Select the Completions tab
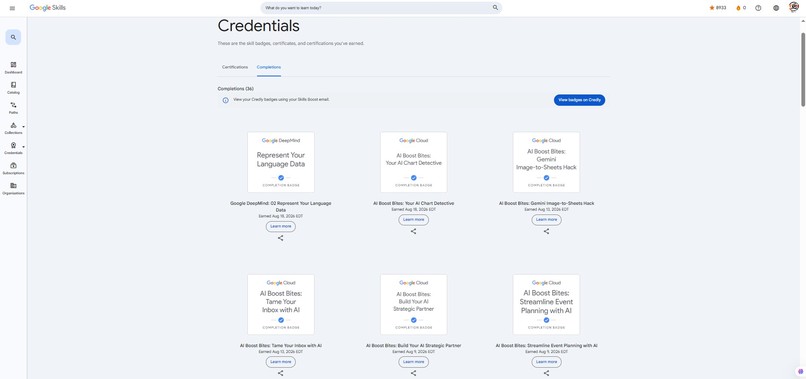 (269, 67)
